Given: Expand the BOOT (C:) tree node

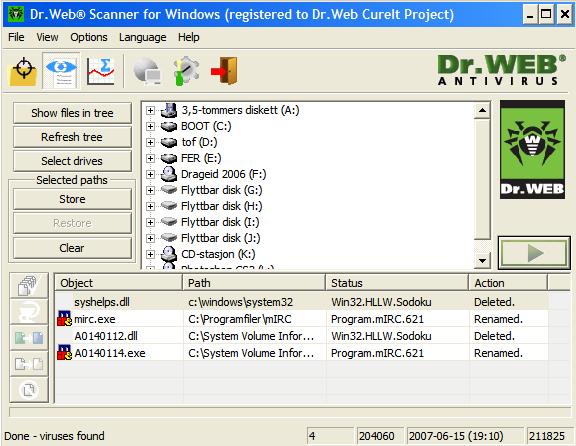Looking at the screenshot, I should pyautogui.click(x=150, y=126).
